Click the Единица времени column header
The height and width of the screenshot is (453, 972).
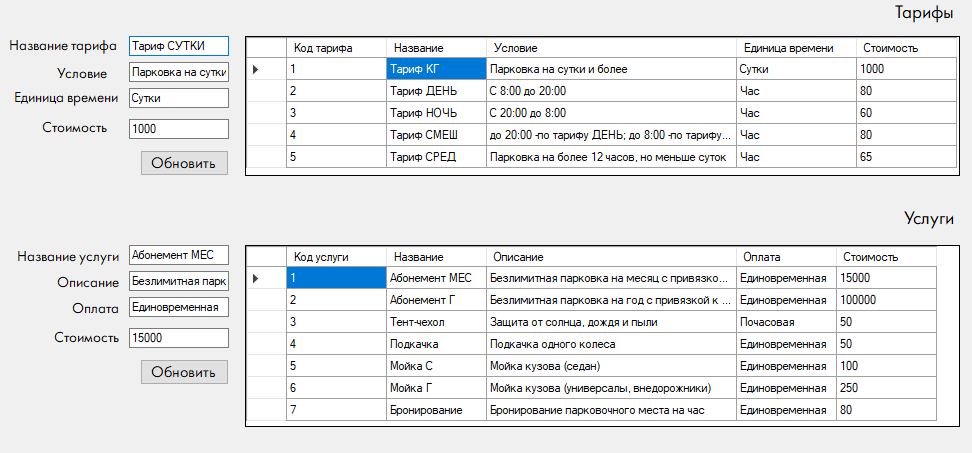[x=796, y=48]
